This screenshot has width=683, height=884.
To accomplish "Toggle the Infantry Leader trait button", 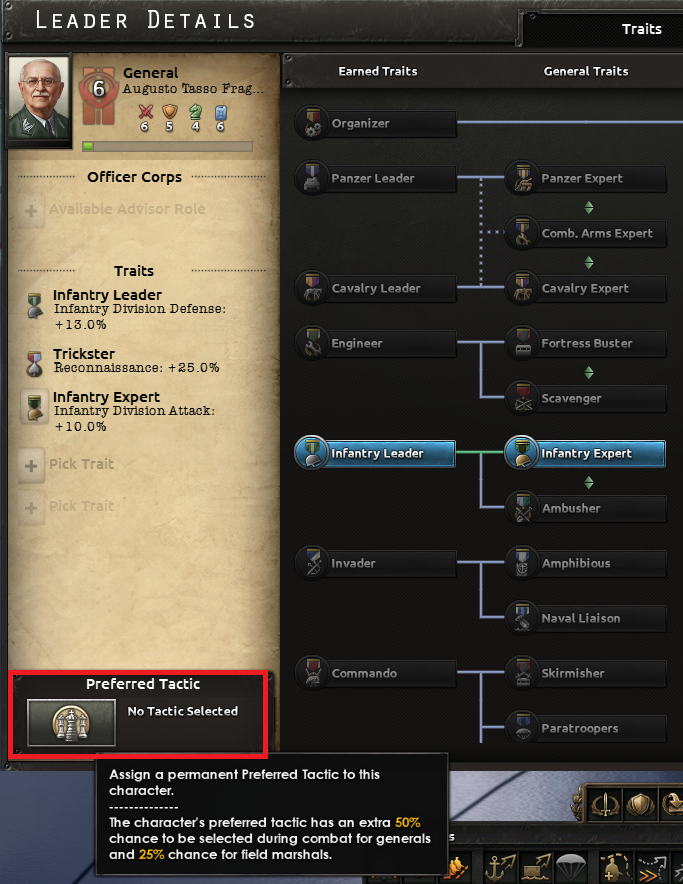I will click(375, 453).
